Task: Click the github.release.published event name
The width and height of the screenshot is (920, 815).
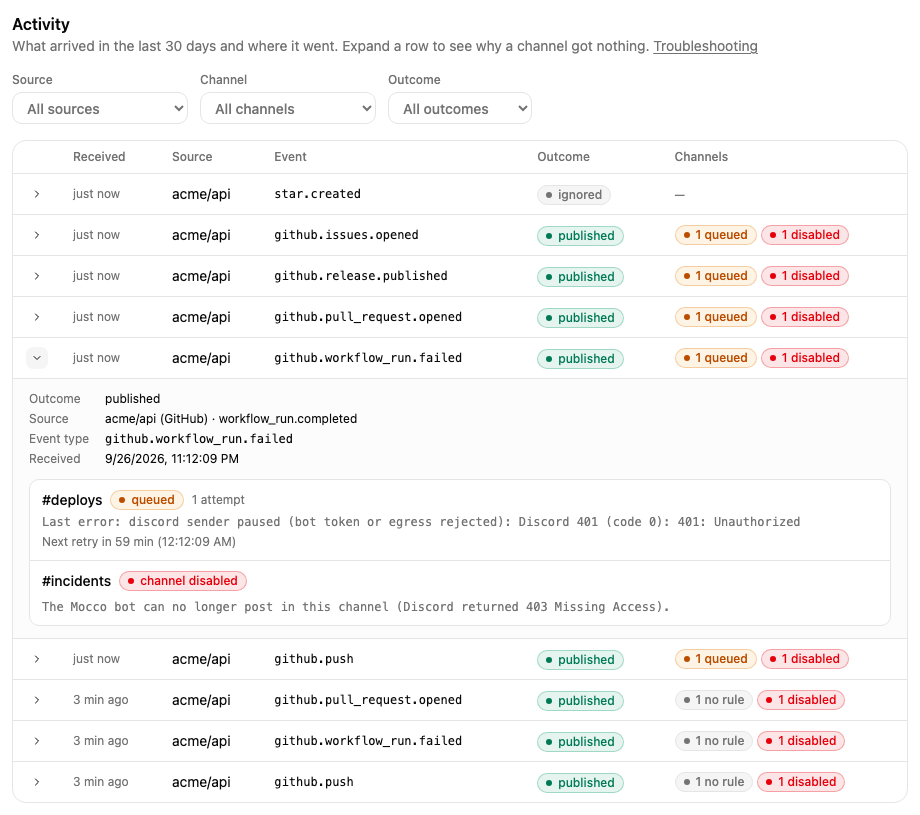Action: pos(361,276)
